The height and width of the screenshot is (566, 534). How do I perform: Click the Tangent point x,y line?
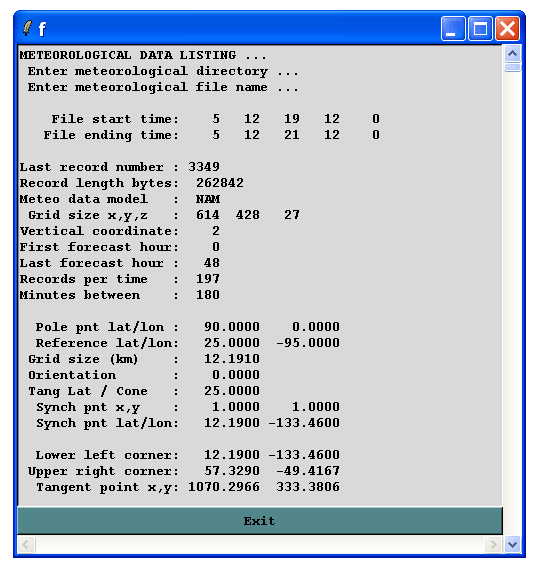point(188,487)
